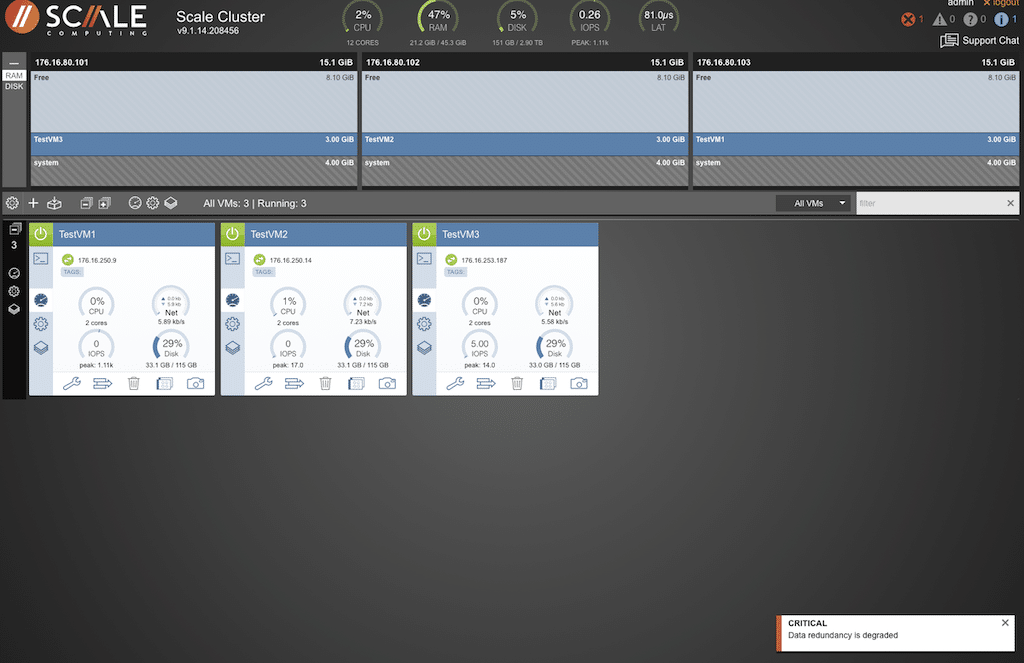Take a snapshot of TestVM2 with camera icon
This screenshot has height=663, width=1024.
[387, 383]
